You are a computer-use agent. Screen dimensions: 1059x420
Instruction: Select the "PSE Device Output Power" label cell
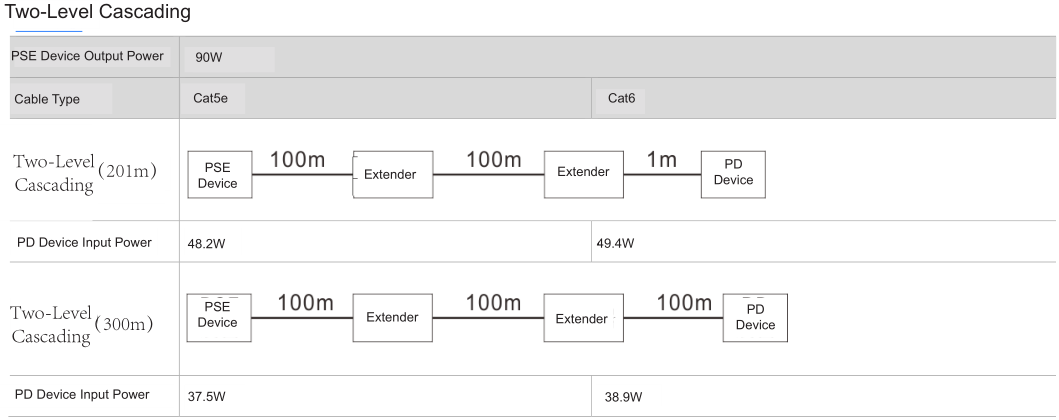click(88, 55)
